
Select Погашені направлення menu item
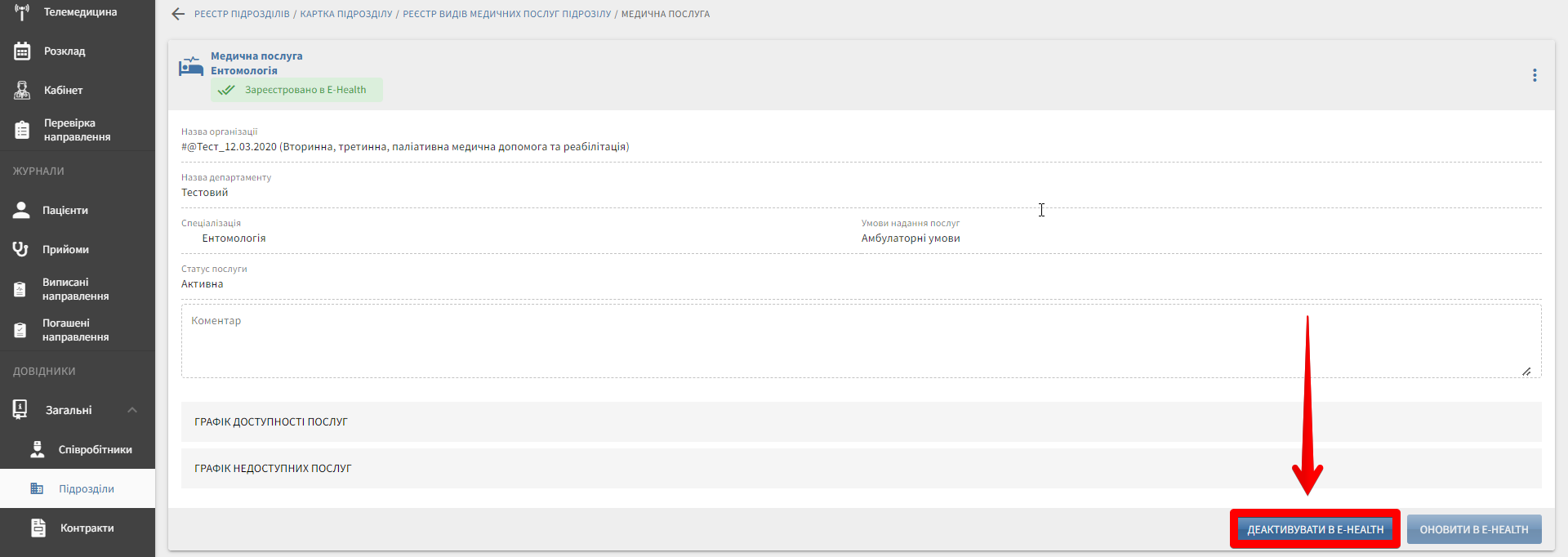click(x=75, y=330)
